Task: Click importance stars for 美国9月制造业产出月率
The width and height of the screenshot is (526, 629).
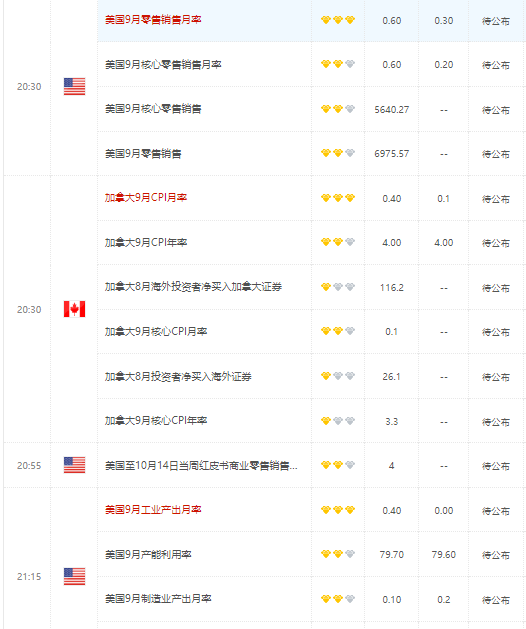Action: pos(338,599)
